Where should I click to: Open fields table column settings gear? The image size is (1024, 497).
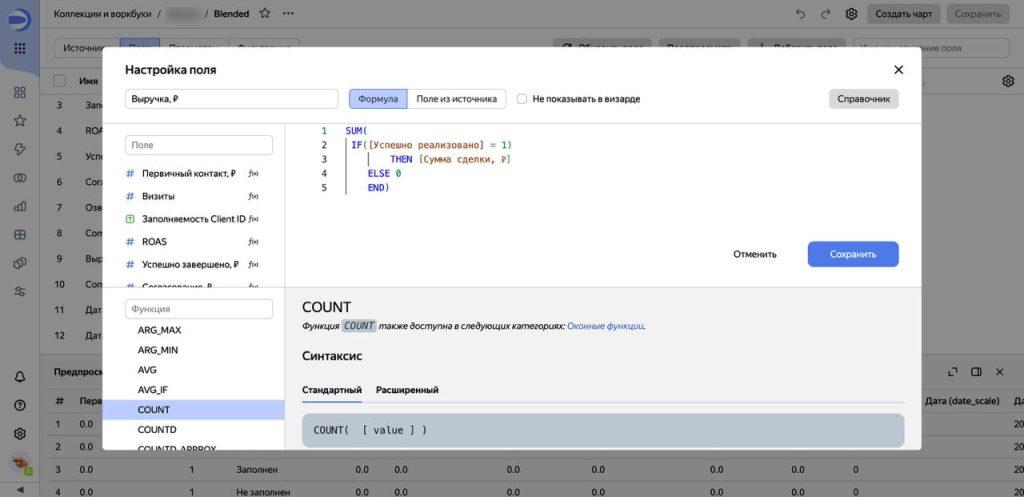(x=1008, y=81)
